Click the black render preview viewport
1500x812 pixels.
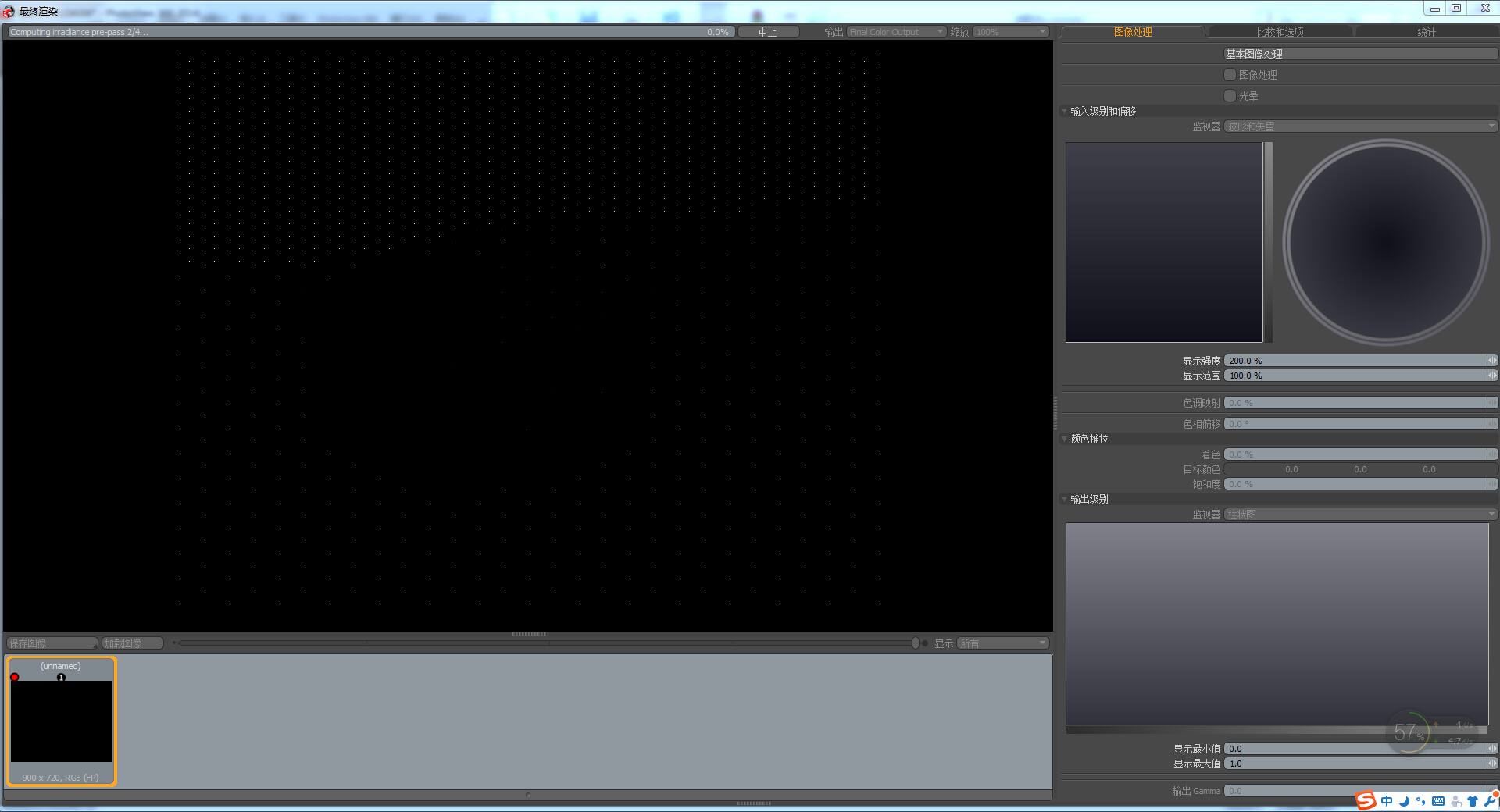tap(528, 335)
